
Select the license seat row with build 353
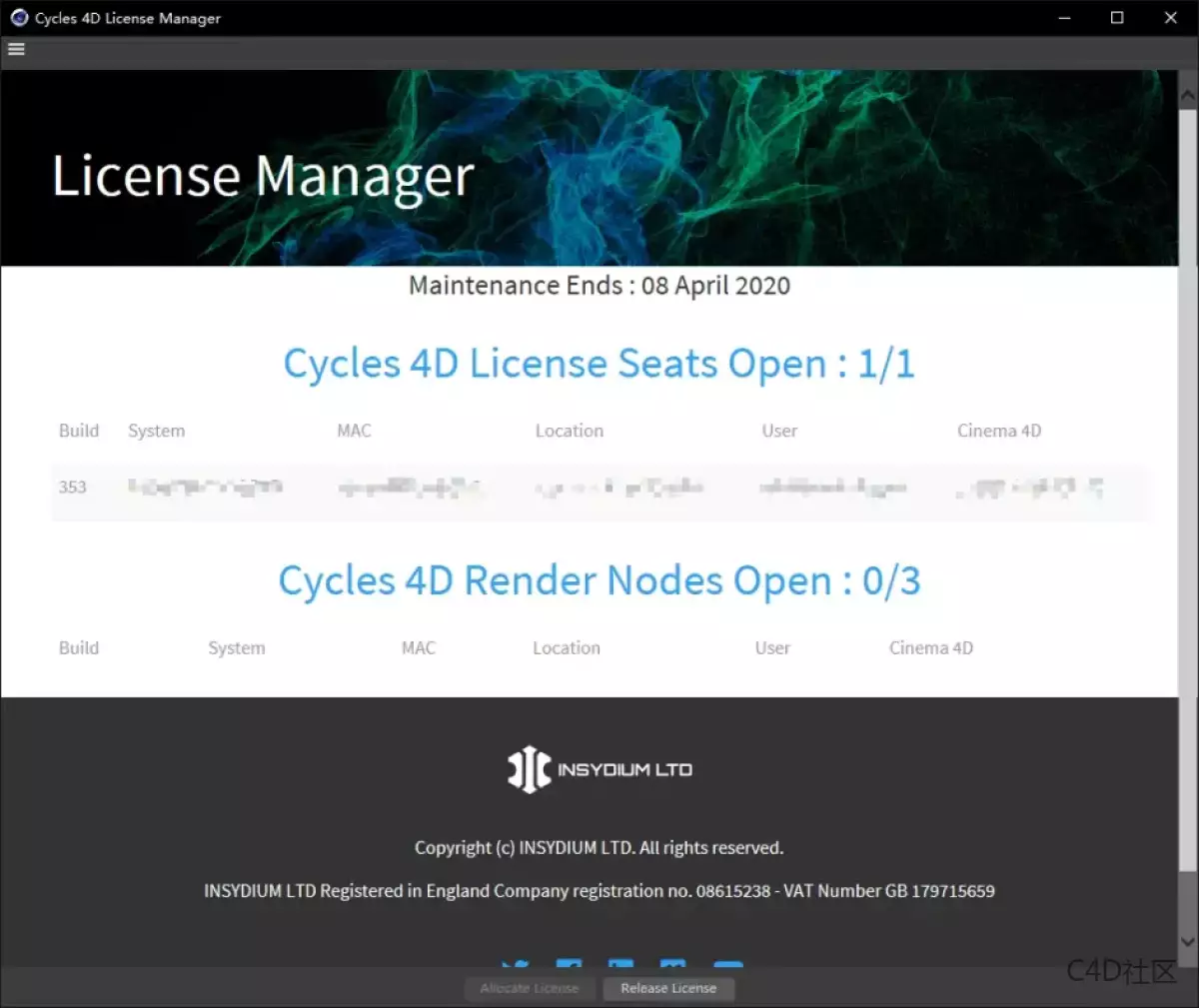[400, 488]
